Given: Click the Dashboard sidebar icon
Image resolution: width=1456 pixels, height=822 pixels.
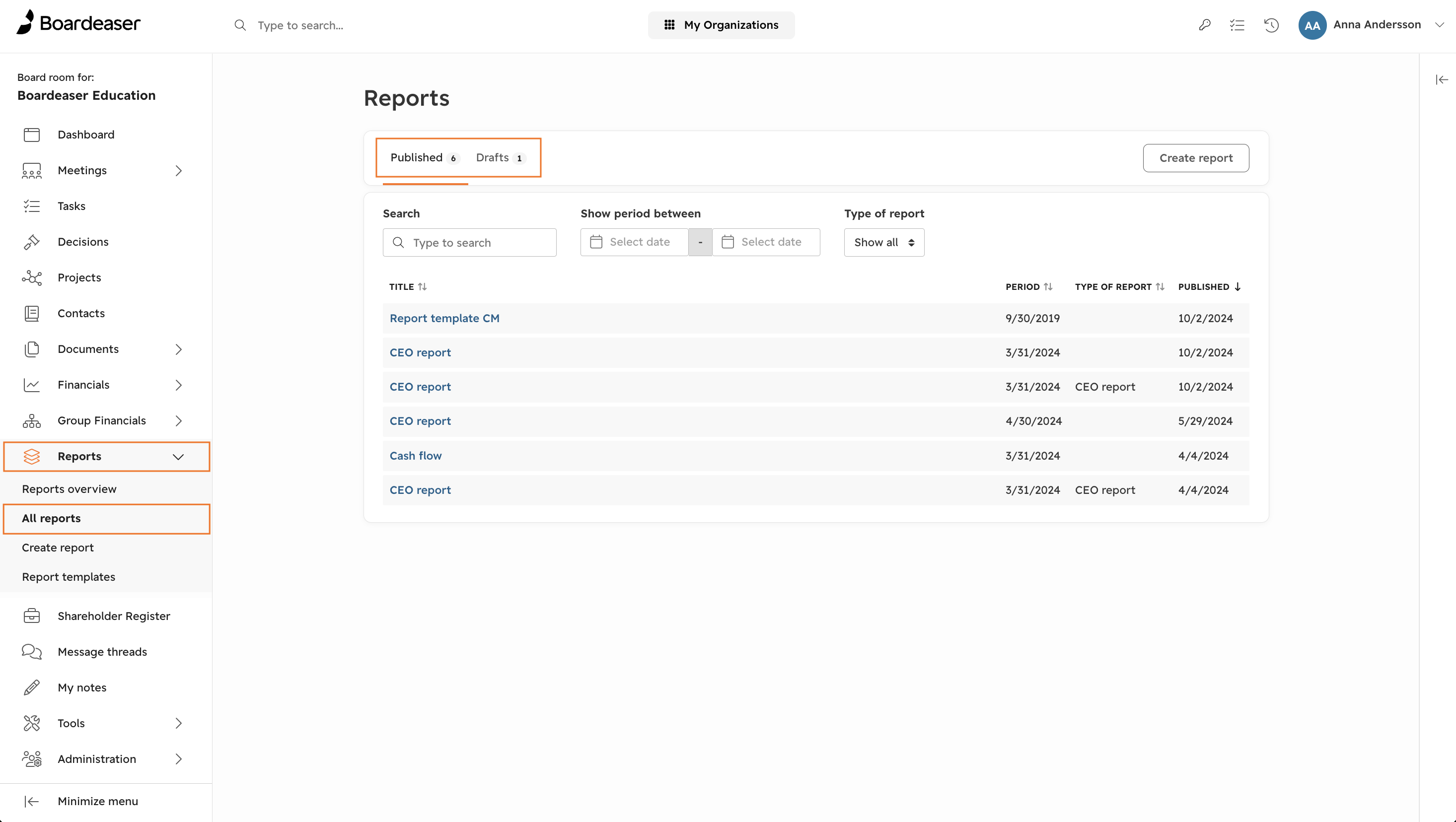Looking at the screenshot, I should 32,135.
